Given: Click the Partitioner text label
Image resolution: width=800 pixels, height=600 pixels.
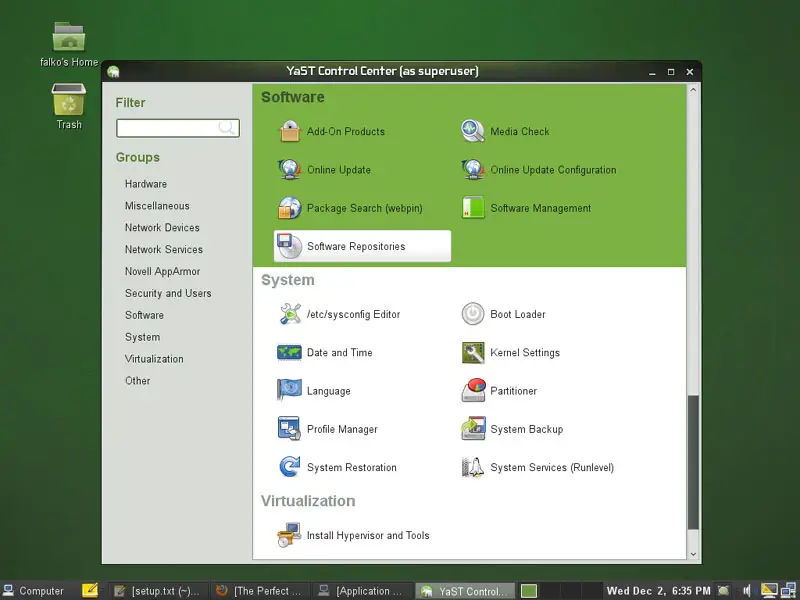Looking at the screenshot, I should (x=513, y=391).
